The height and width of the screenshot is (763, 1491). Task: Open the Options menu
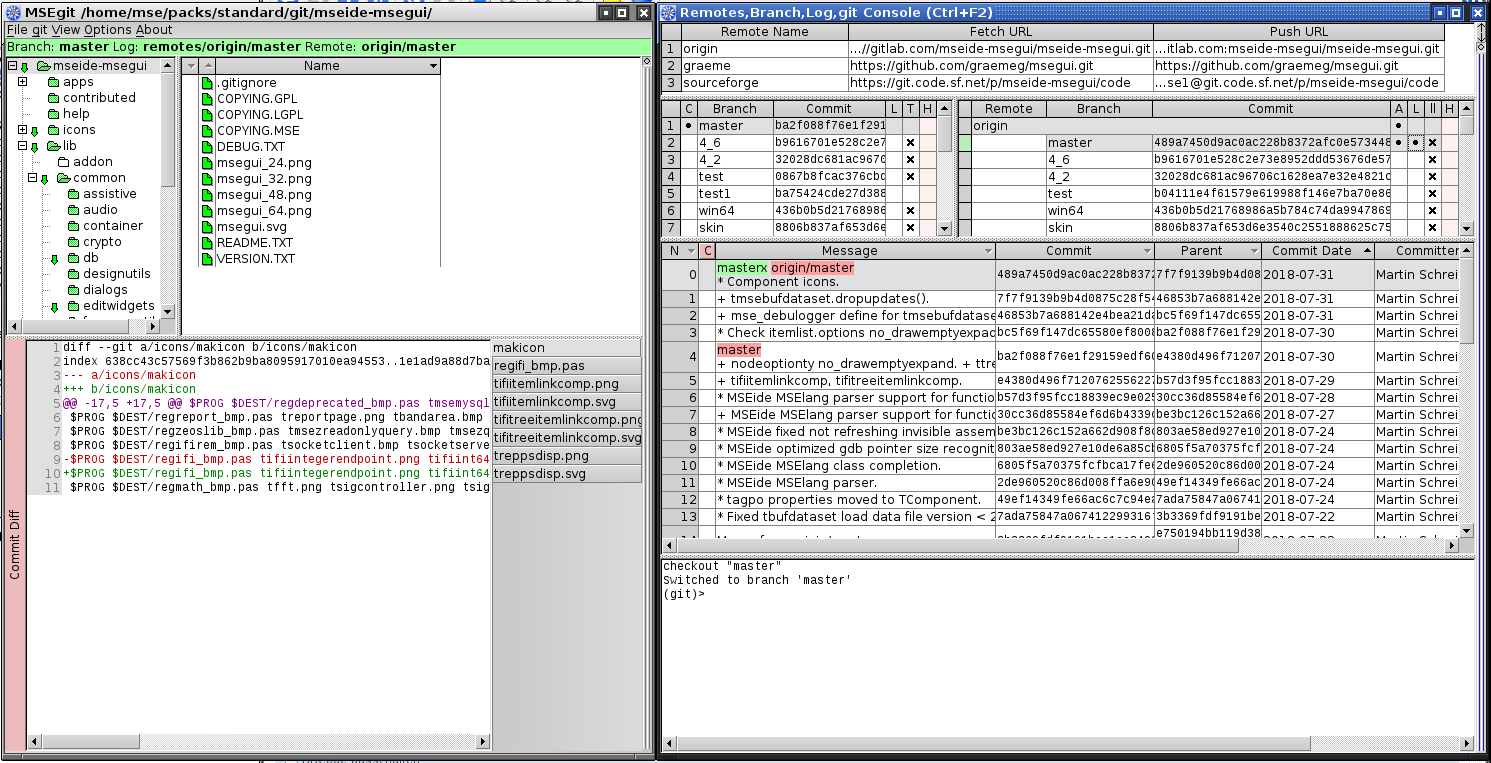click(x=107, y=30)
